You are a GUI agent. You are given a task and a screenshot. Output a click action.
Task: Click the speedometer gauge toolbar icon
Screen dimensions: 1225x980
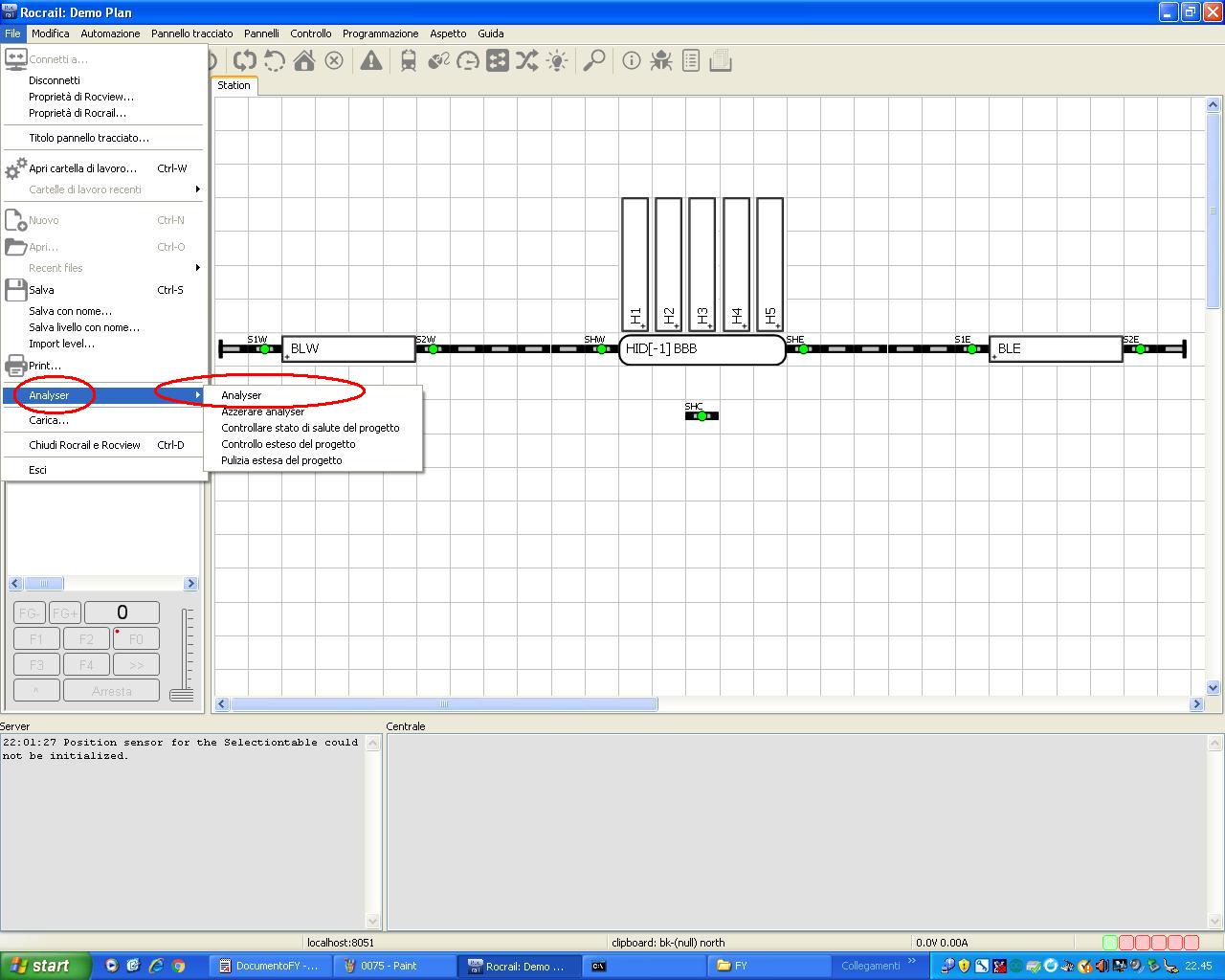(468, 61)
